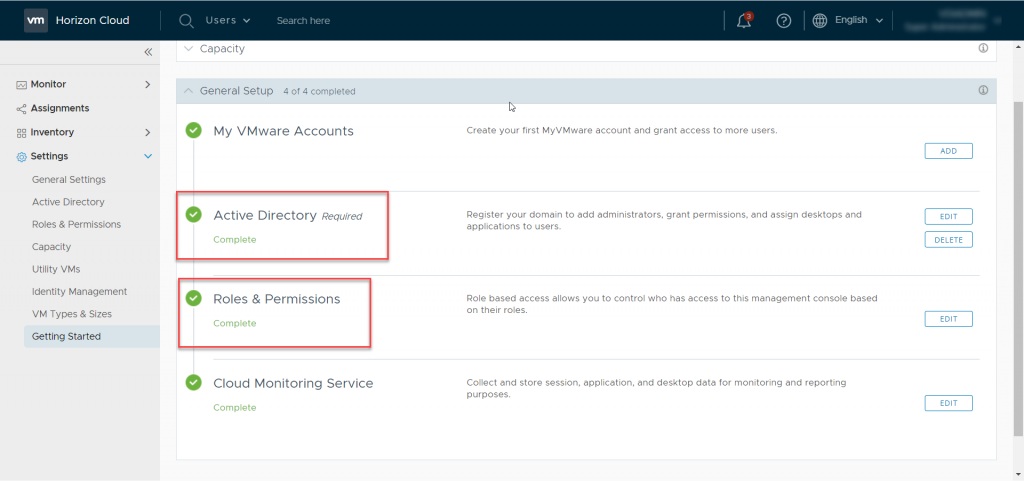Screen dimensions: 1024x481
Task: Click the globe language icon
Action: [820, 21]
